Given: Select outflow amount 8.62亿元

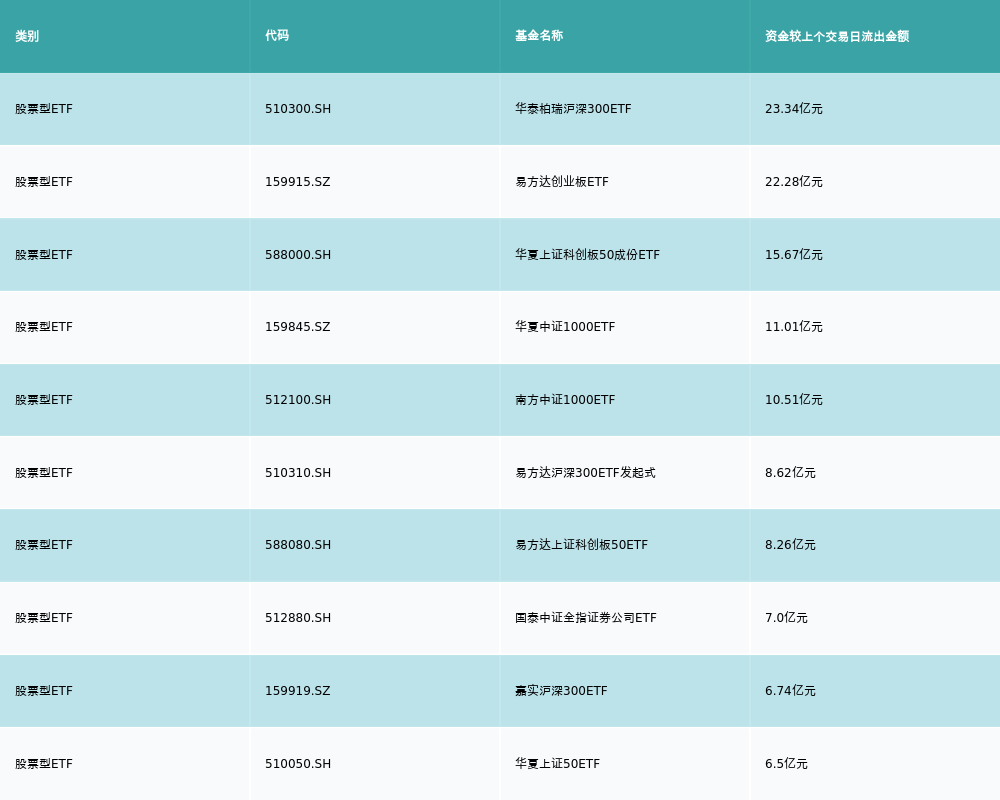Looking at the screenshot, I should (790, 473).
